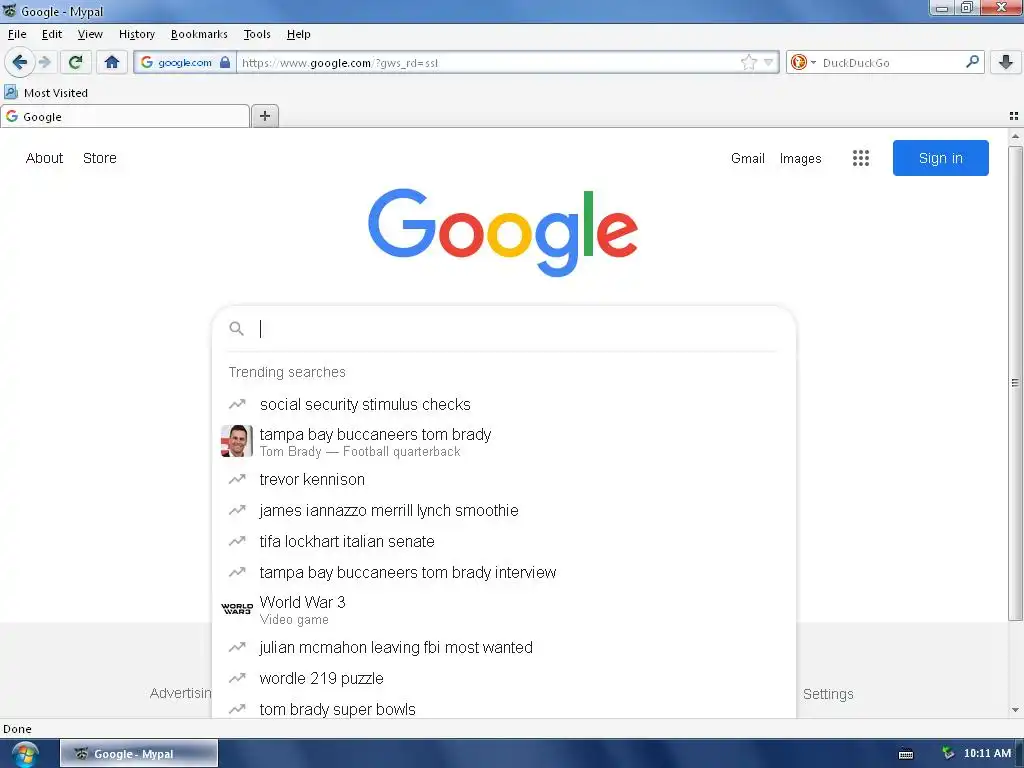The width and height of the screenshot is (1024, 768).
Task: Click World War 3 logo thumbnail
Action: (236, 609)
